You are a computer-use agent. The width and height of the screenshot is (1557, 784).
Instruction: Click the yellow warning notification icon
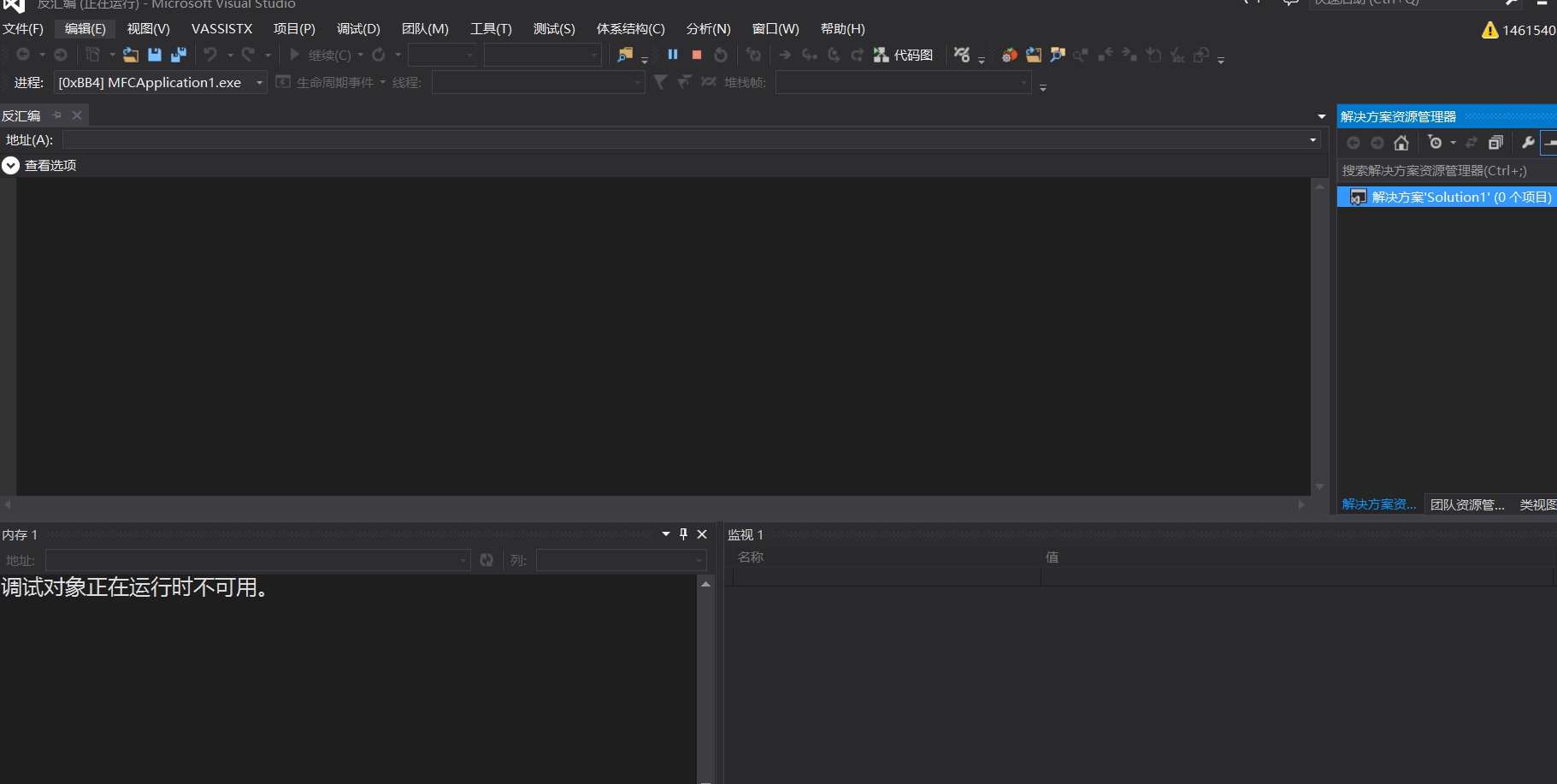point(1490,30)
